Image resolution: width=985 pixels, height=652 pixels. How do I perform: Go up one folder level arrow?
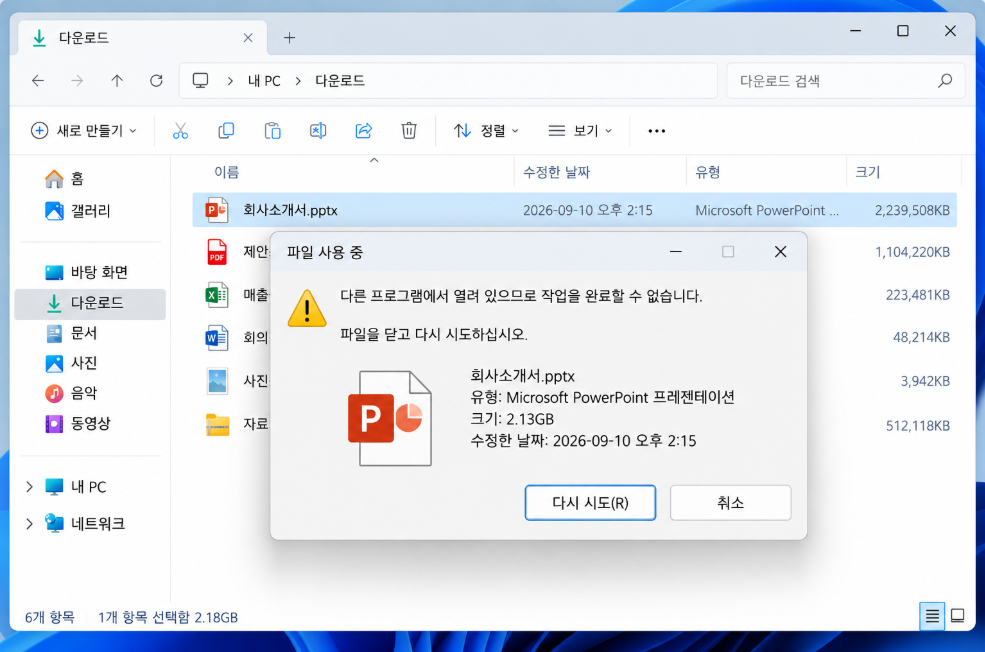click(x=117, y=80)
